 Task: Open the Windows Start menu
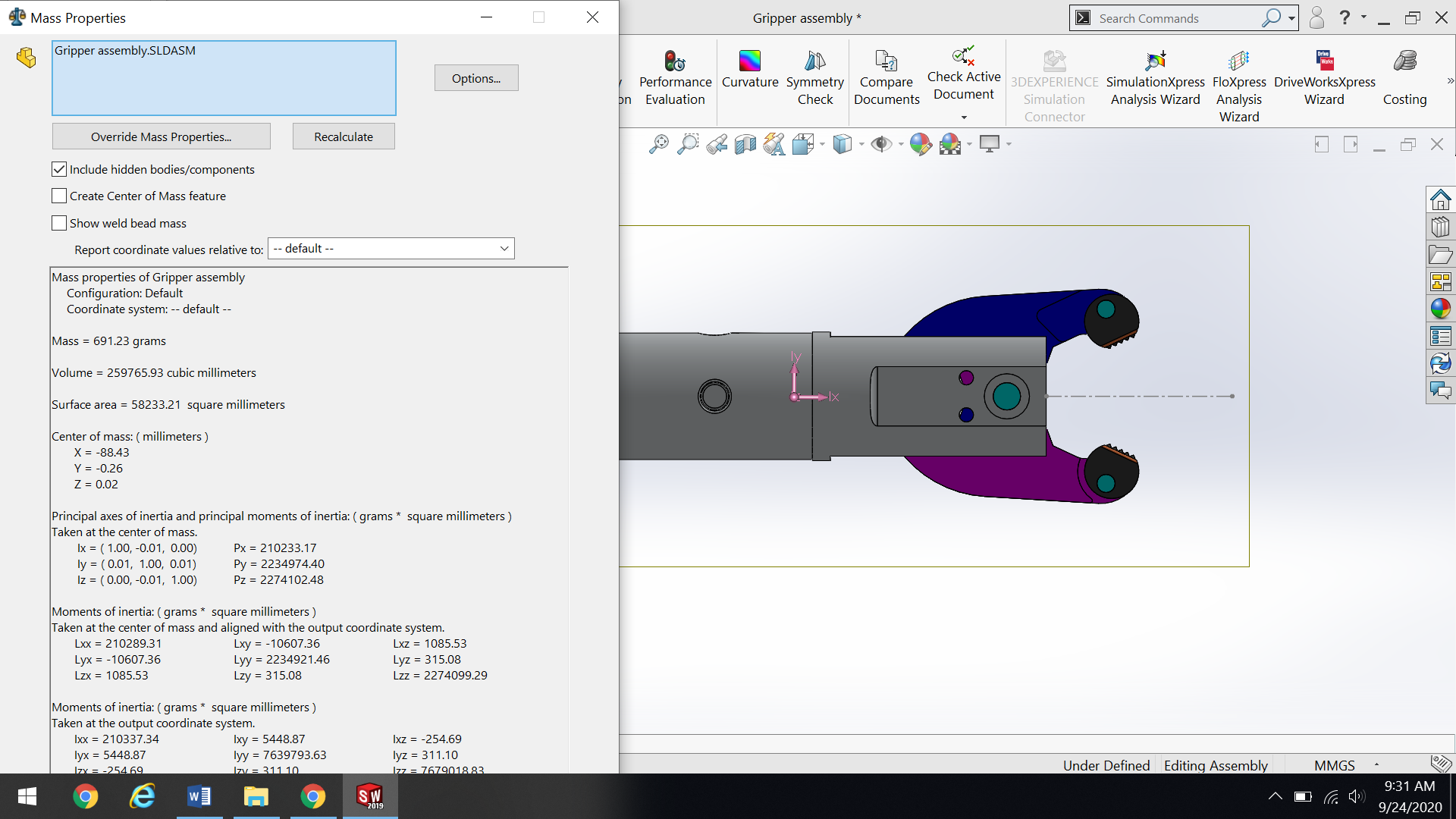[x=27, y=796]
